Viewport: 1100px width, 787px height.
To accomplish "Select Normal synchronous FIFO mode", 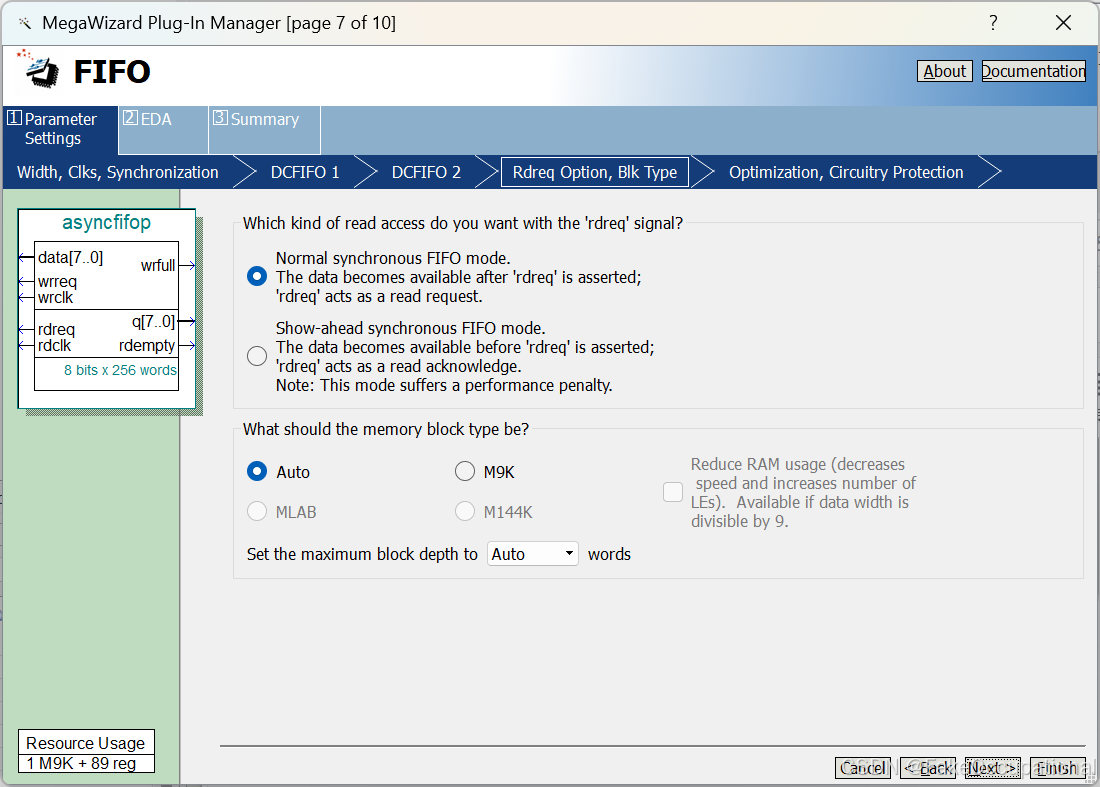I will [x=257, y=276].
